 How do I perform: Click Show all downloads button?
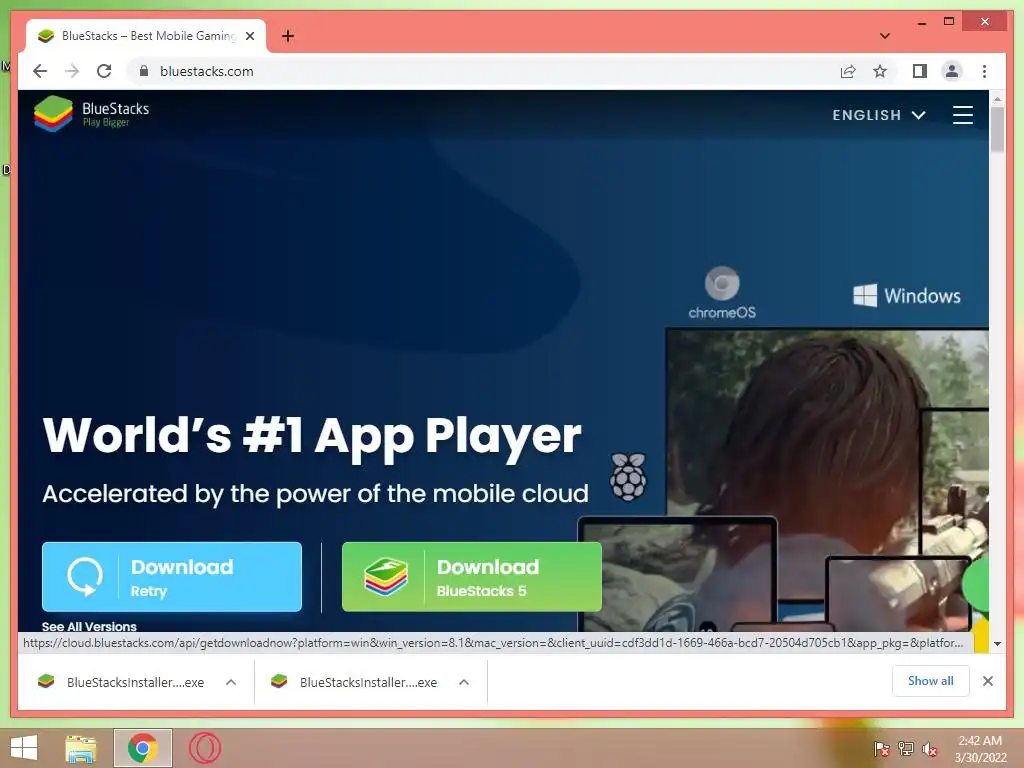pyautogui.click(x=931, y=681)
